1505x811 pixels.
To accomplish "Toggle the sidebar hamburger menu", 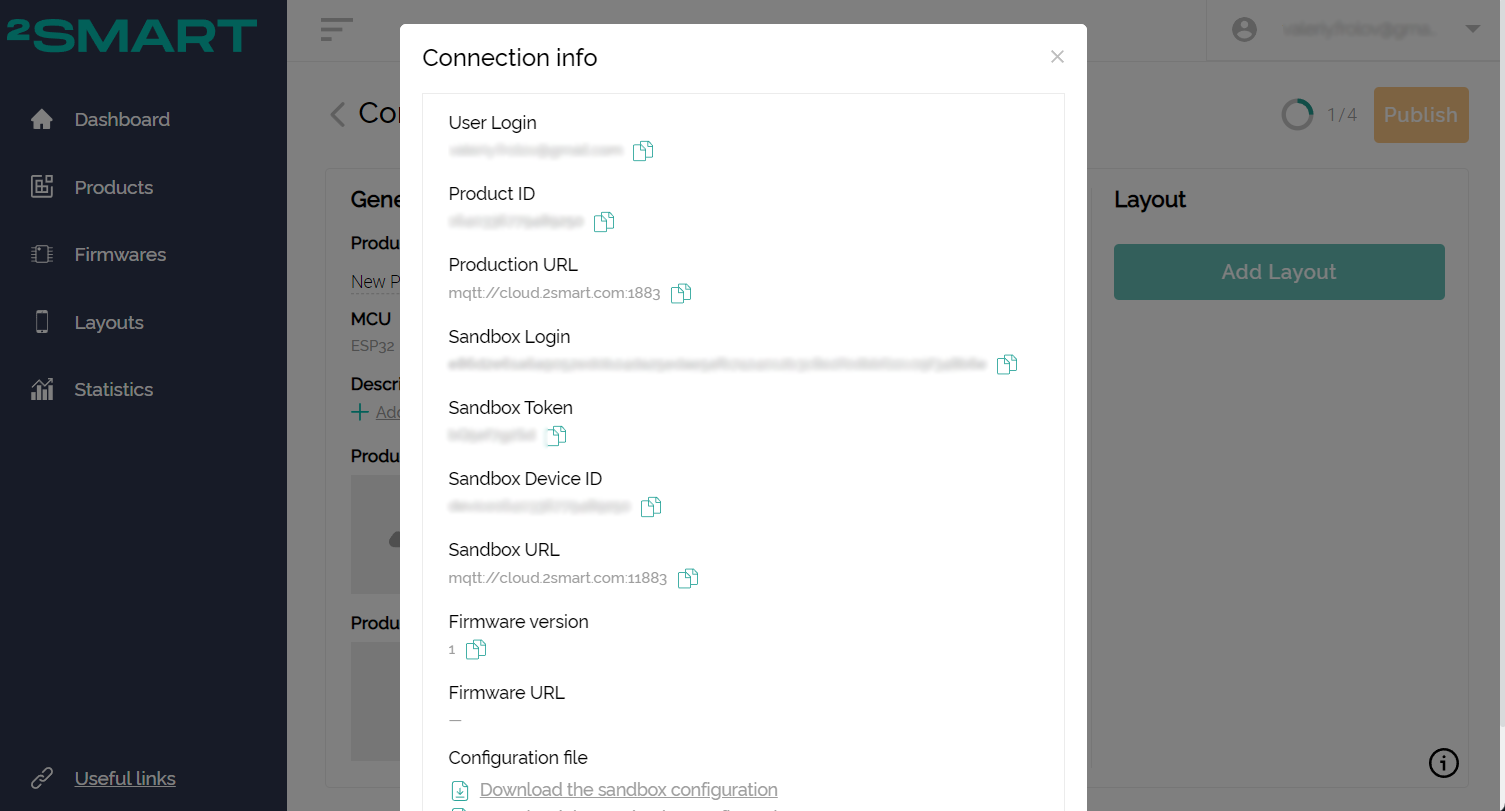I will pos(337,30).
